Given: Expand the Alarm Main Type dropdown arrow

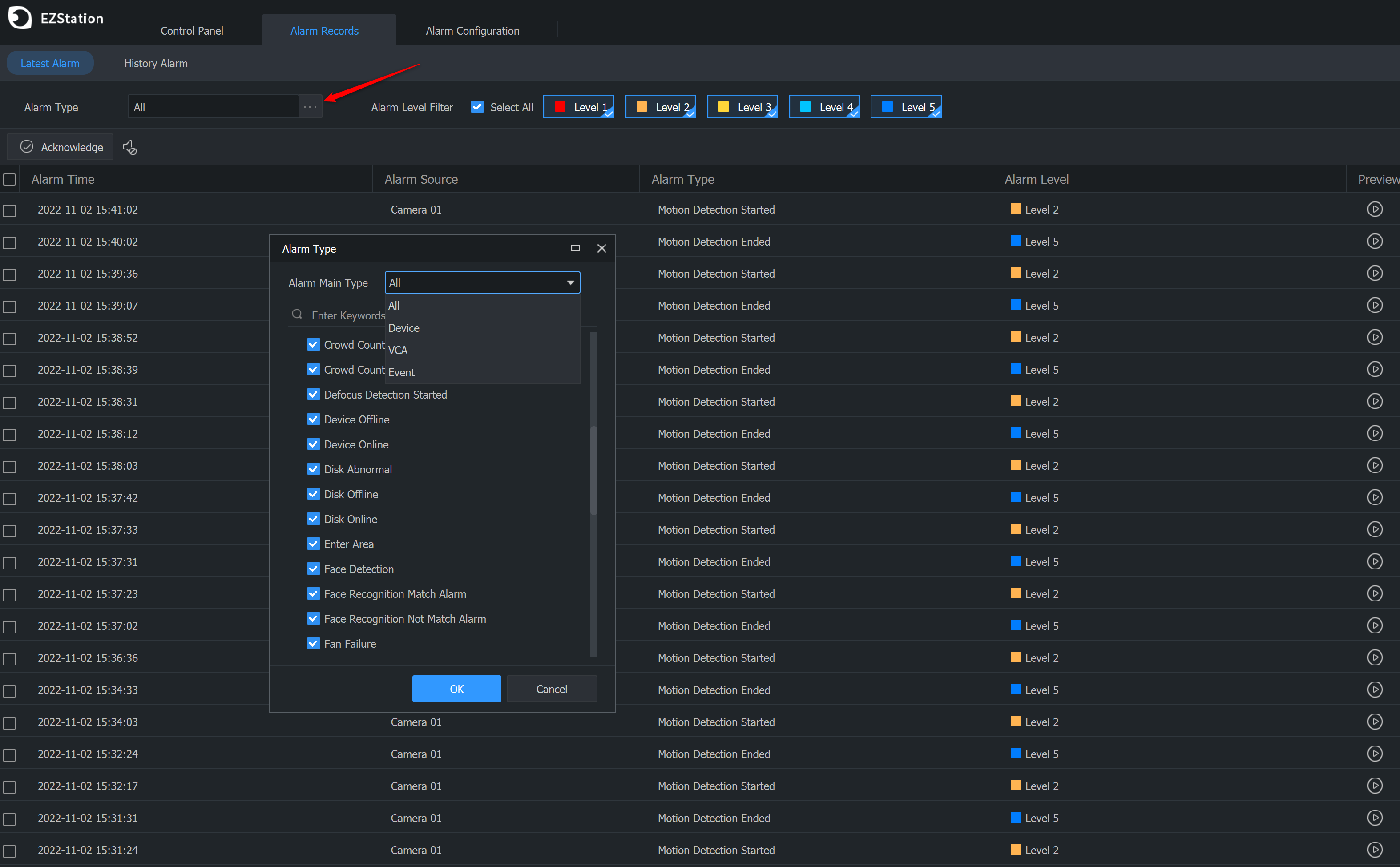Looking at the screenshot, I should (570, 282).
